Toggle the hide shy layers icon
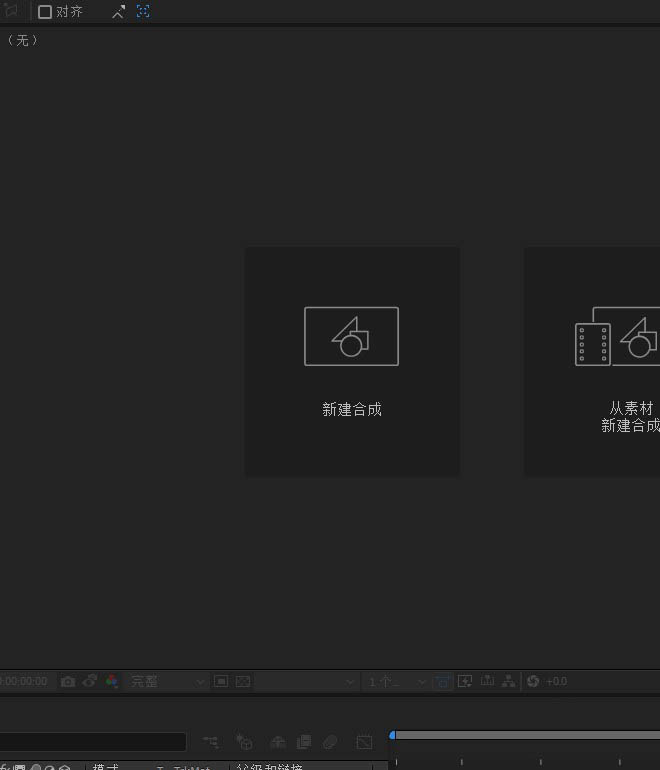The width and height of the screenshot is (660, 770). click(x=278, y=742)
